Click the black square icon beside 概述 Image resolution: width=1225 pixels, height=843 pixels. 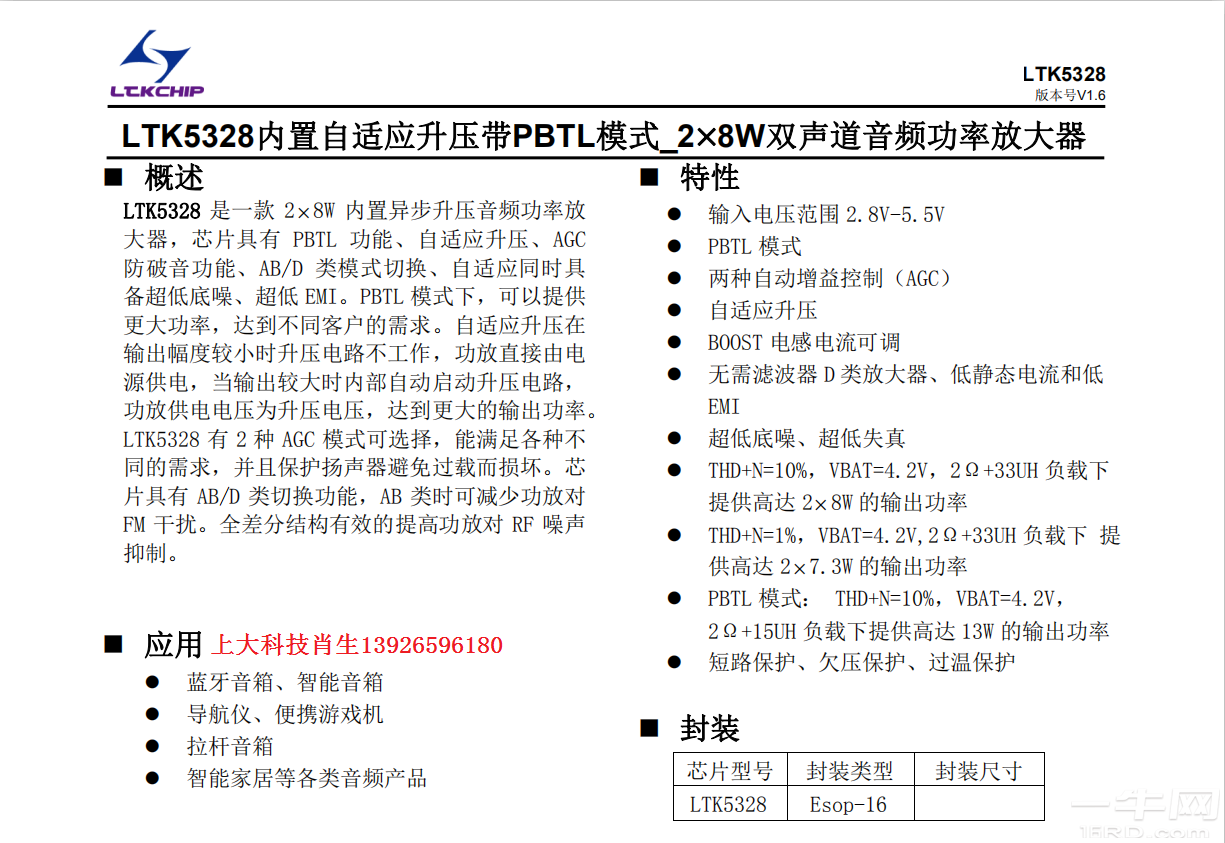[x=113, y=176]
